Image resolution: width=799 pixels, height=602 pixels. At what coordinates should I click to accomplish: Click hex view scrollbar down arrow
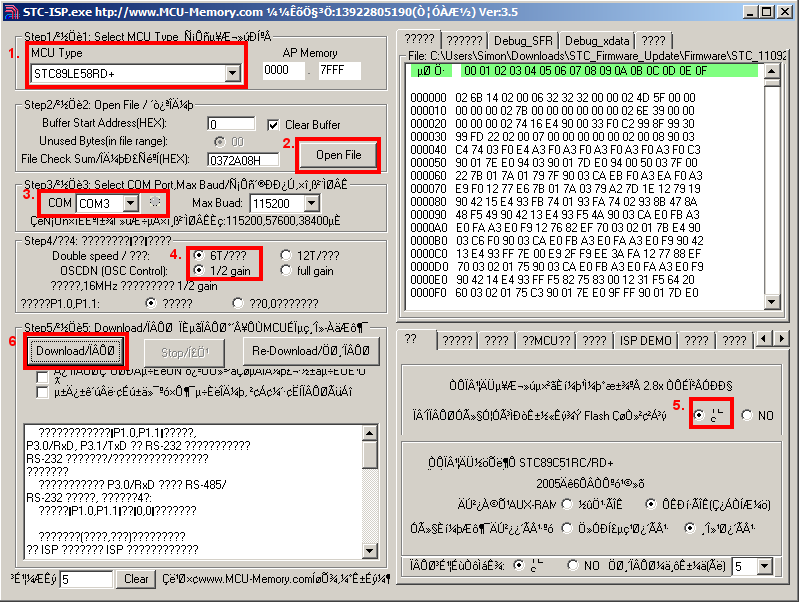tap(772, 302)
